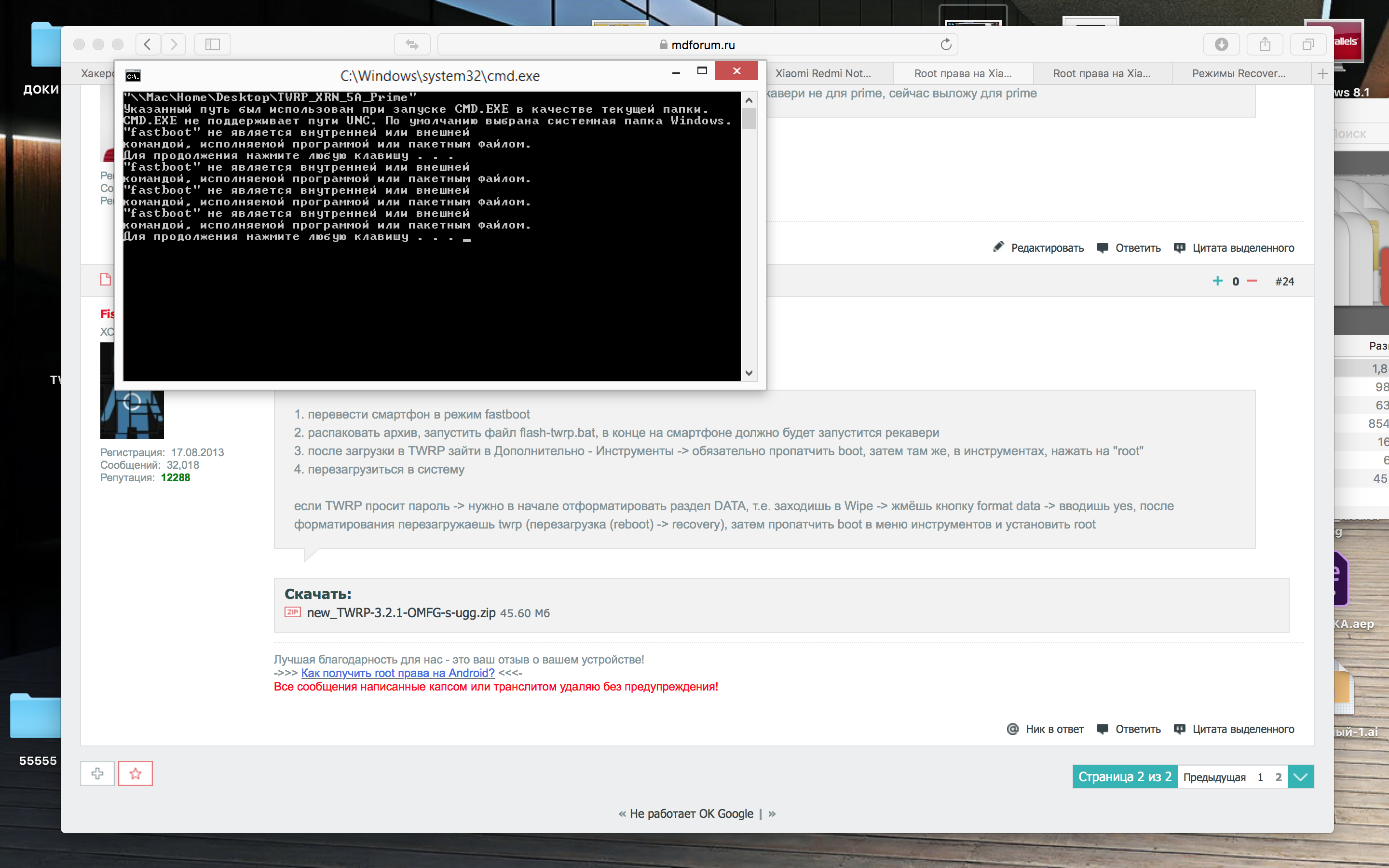This screenshot has height=868, width=1389.
Task: Open Как получить root права link
Action: [397, 673]
